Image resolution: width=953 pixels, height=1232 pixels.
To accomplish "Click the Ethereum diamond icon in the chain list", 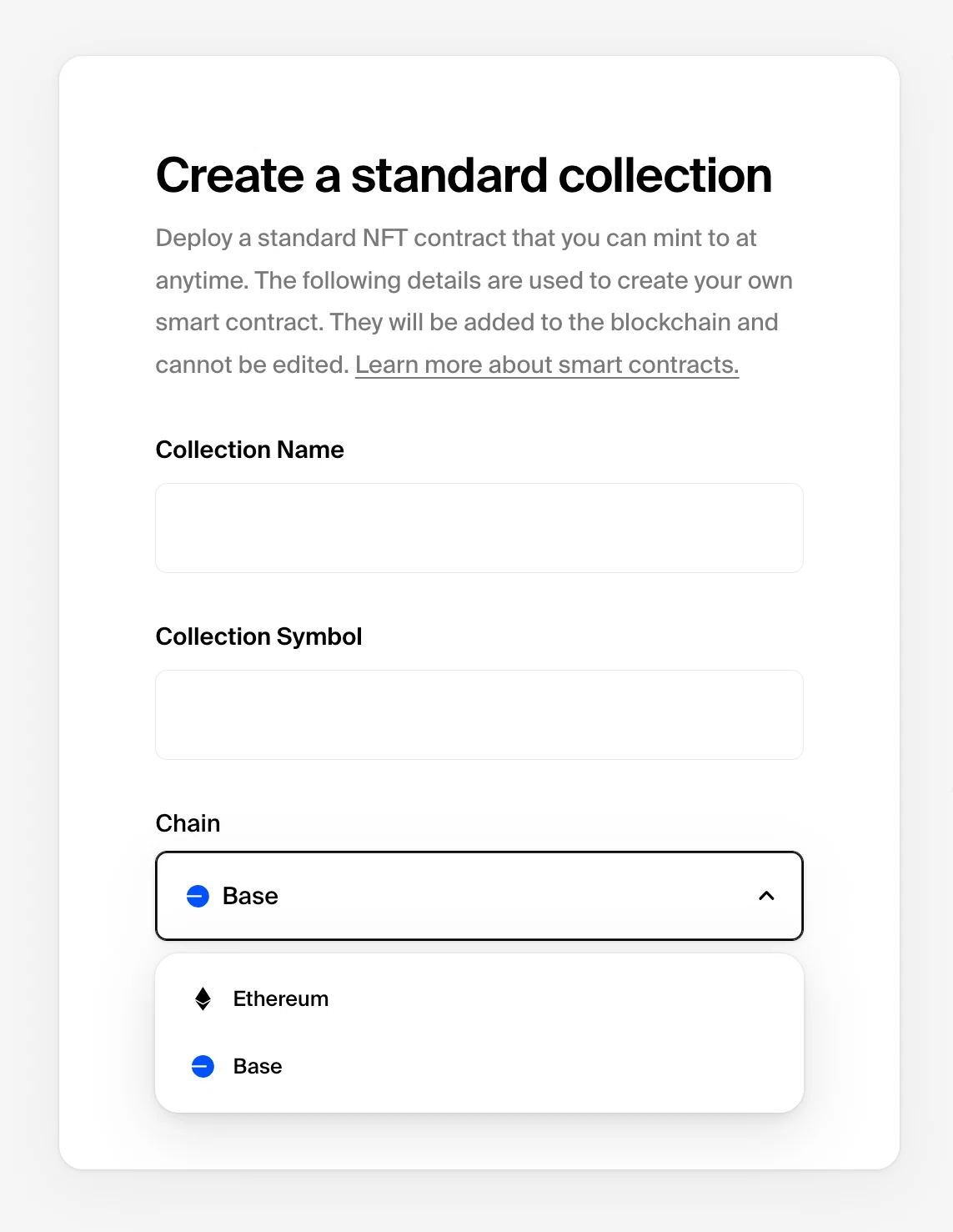I will (203, 998).
